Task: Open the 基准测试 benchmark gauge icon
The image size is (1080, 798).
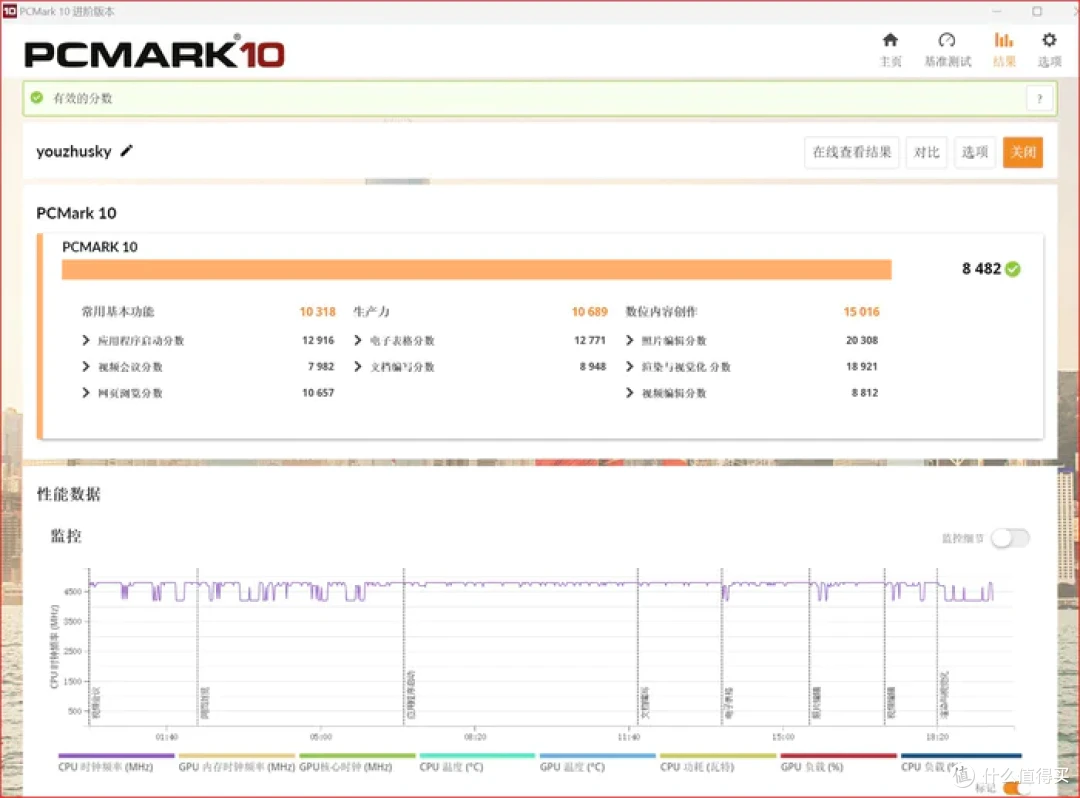Action: click(x=947, y=40)
